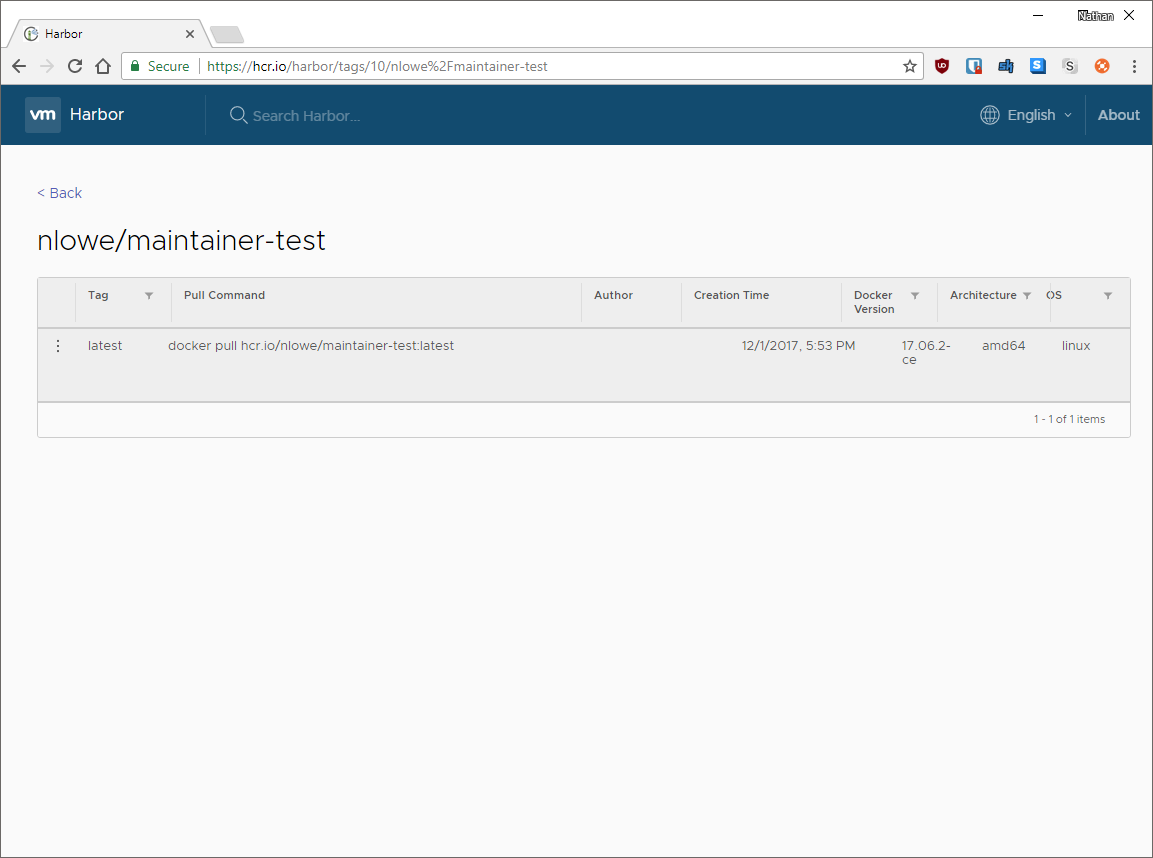The image size is (1153, 858).
Task: Open the About link
Action: [x=1118, y=114]
